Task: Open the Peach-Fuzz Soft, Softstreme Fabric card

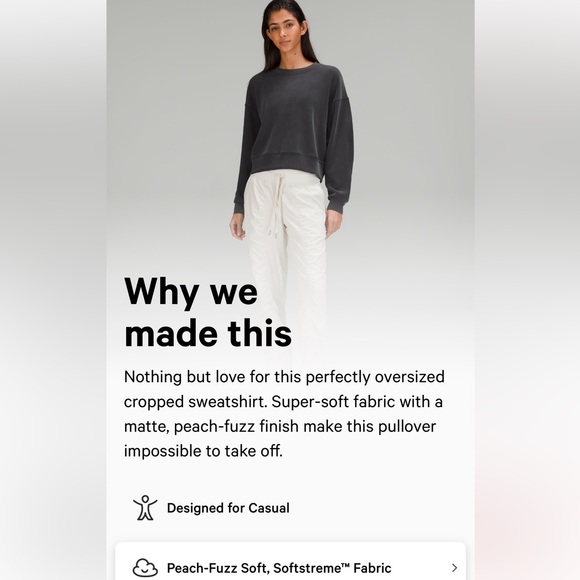Action: point(290,561)
